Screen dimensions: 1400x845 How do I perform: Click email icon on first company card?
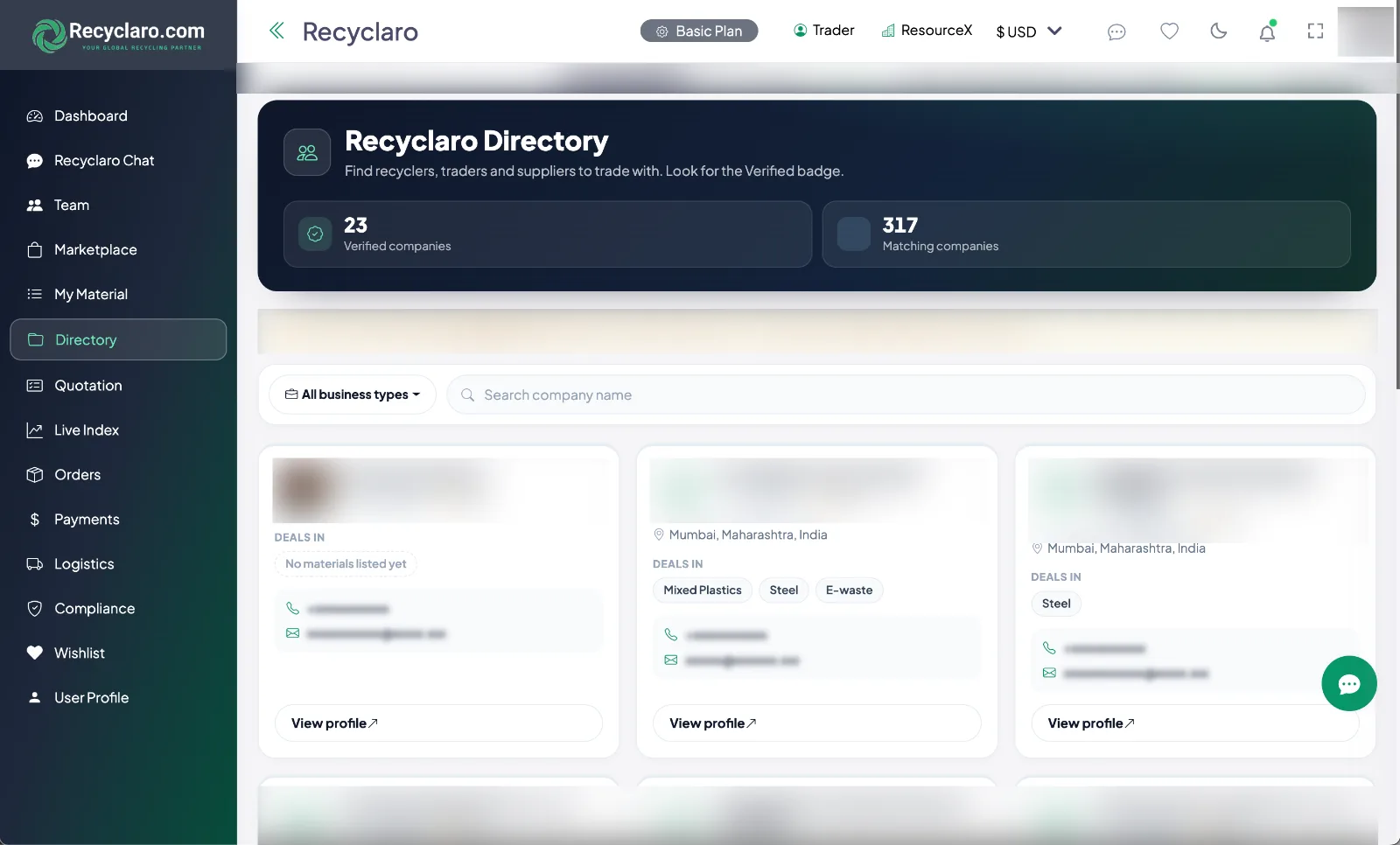click(x=292, y=633)
